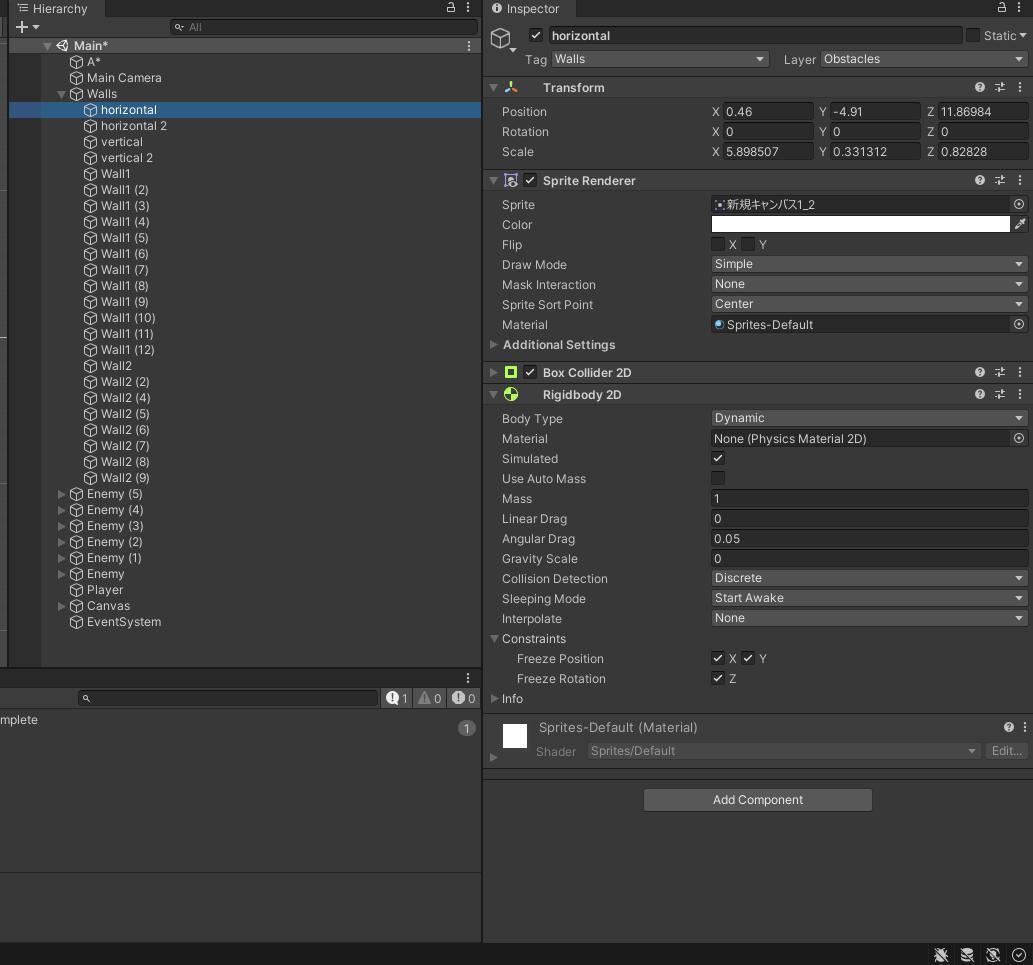
Task: Open the Sprite object picker circle
Action: [x=1018, y=205]
